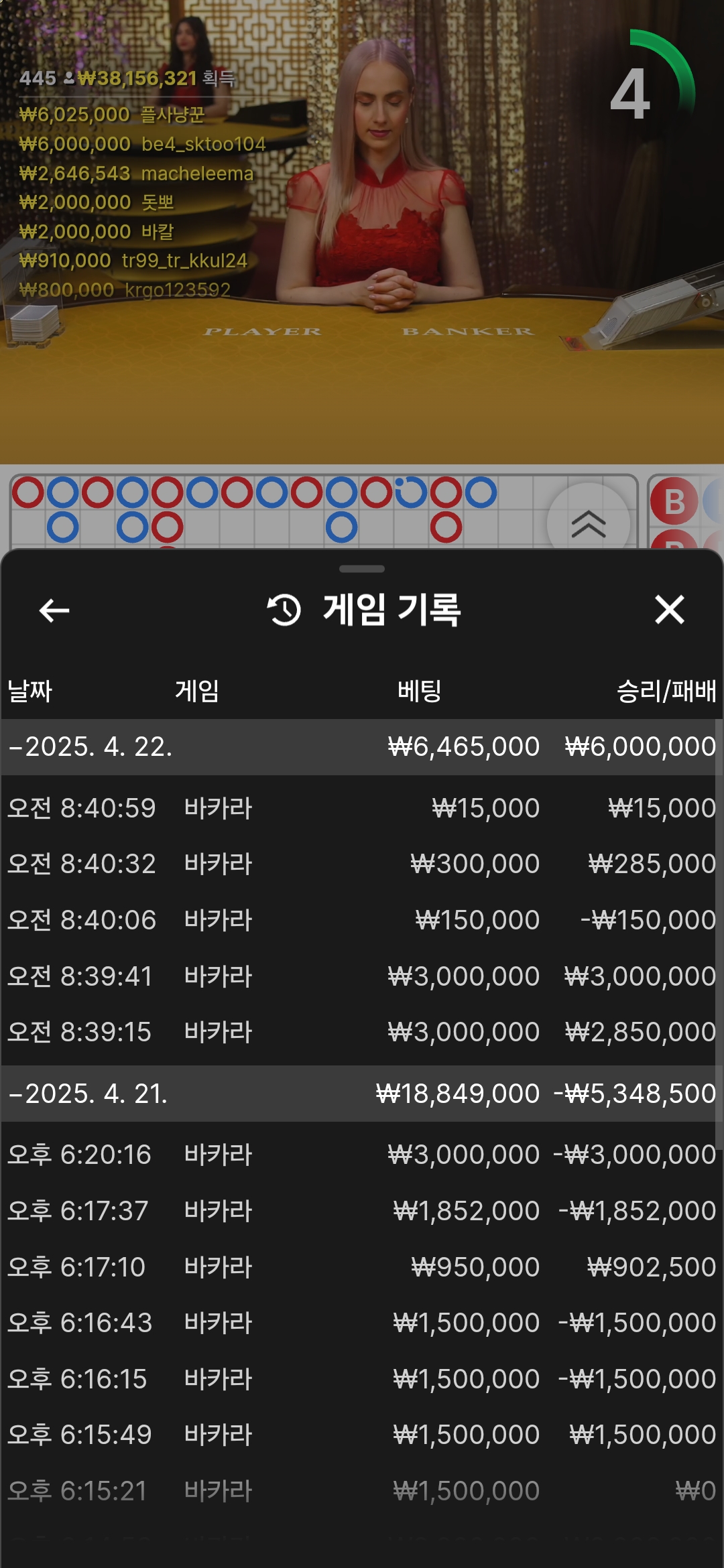Open the 오전 8:40:59 baccarat record
The image size is (724, 1568).
[362, 808]
